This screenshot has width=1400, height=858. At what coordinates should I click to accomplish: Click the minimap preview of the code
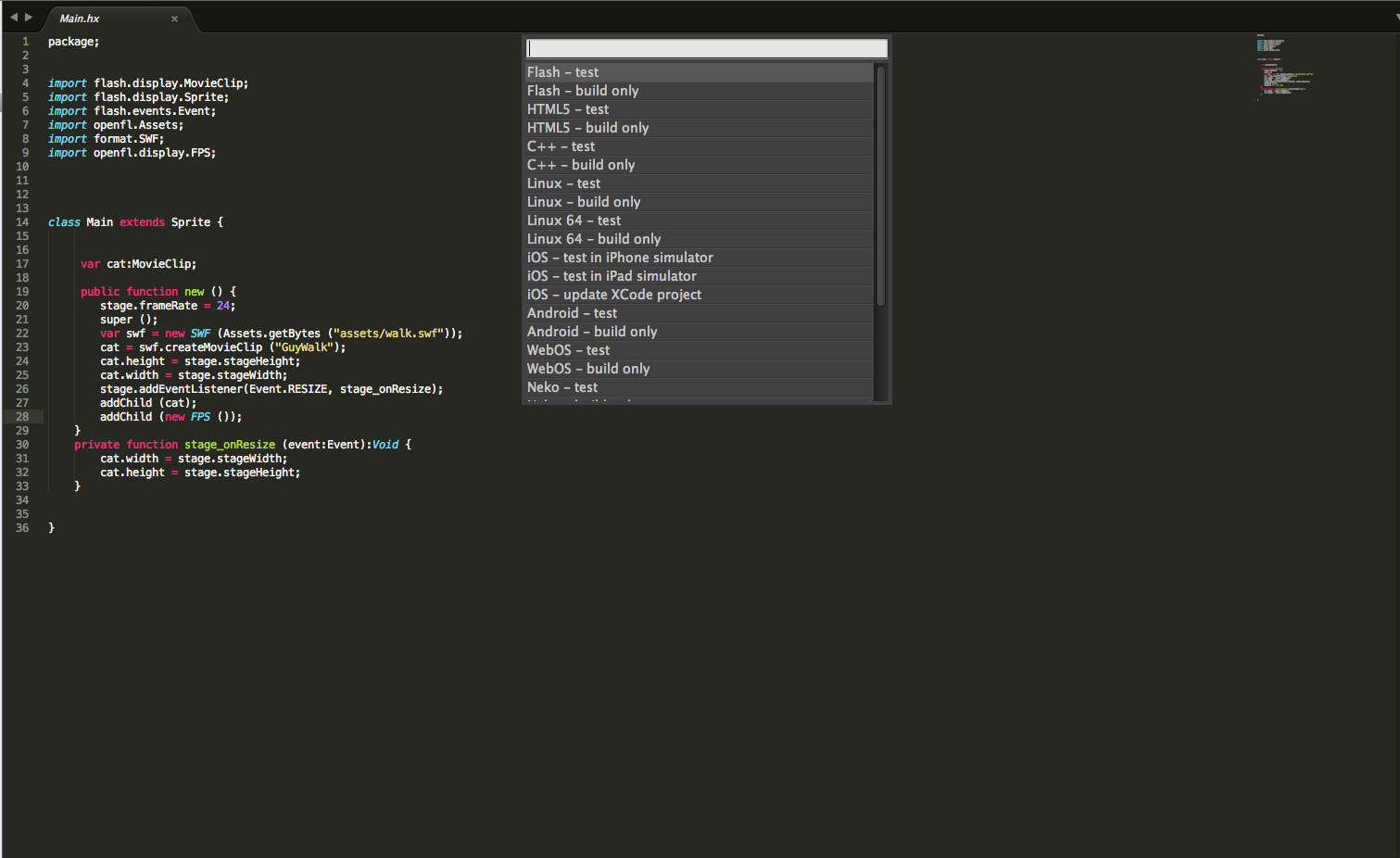(1285, 67)
